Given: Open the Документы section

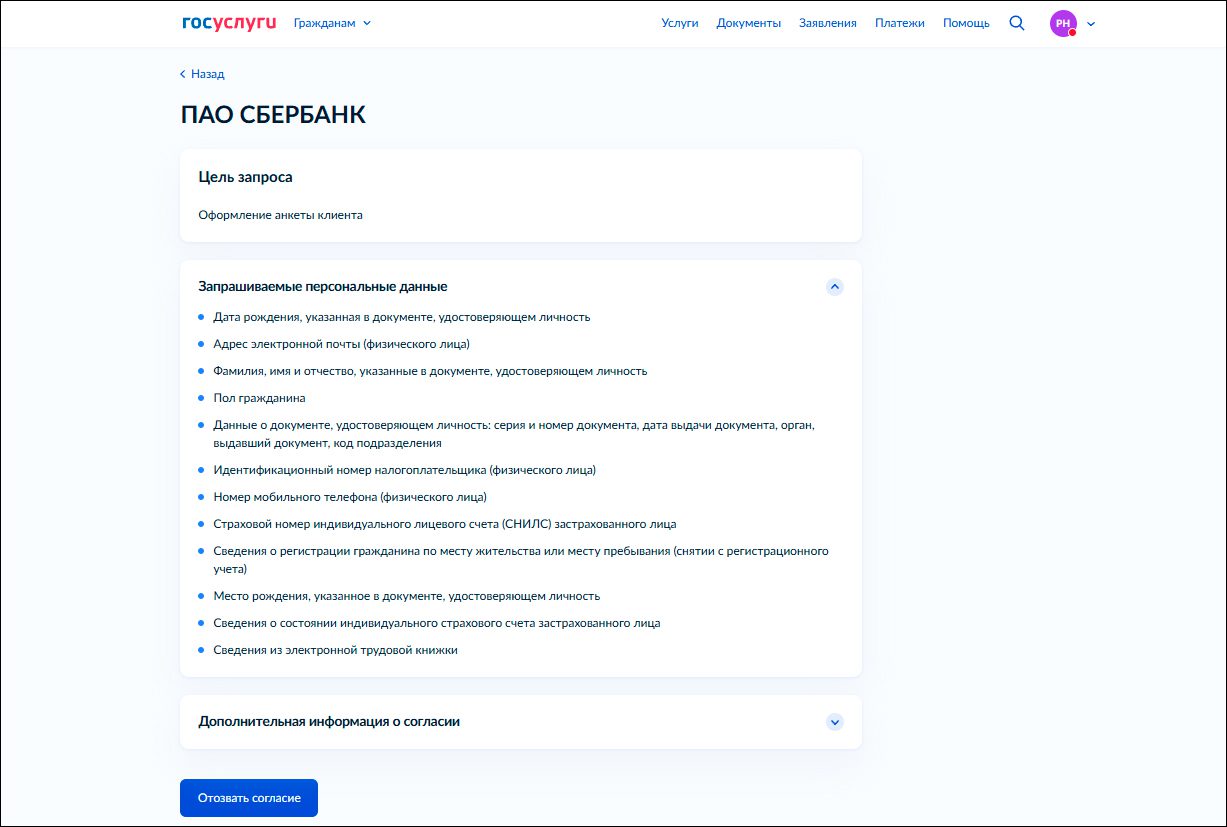Looking at the screenshot, I should 749,23.
